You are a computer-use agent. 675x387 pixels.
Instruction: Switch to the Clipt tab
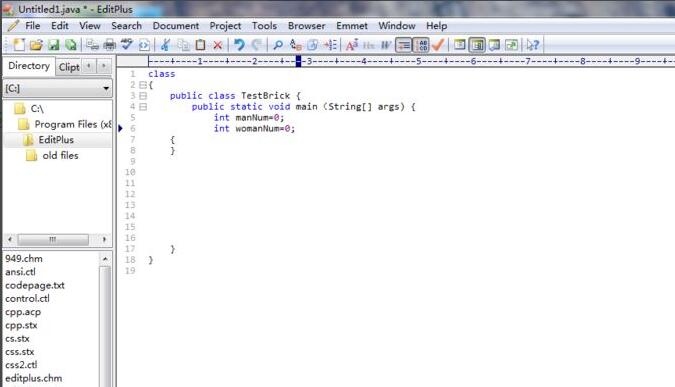(x=69, y=67)
